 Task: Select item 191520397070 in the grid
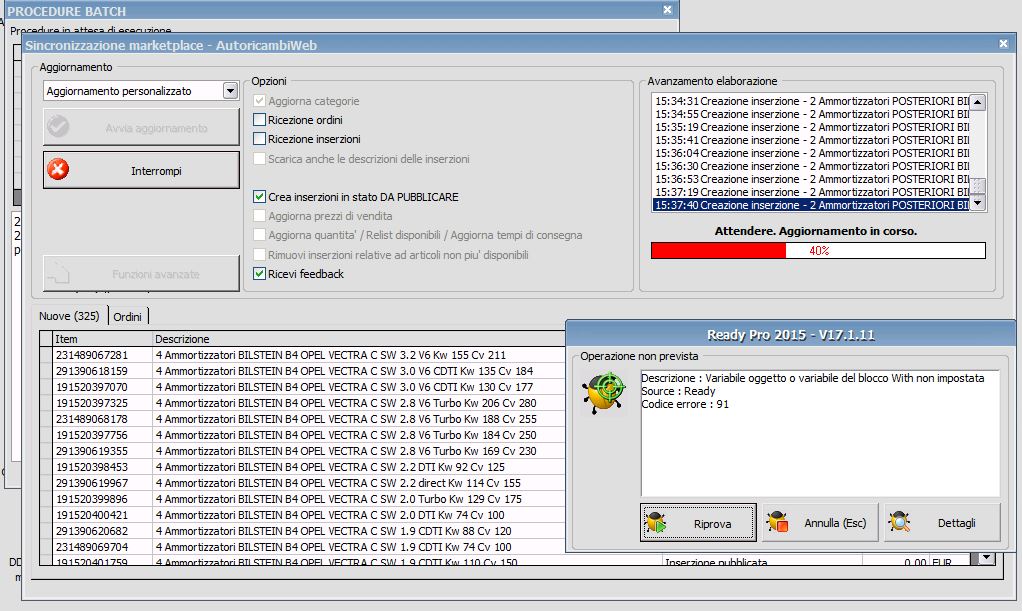click(92, 387)
